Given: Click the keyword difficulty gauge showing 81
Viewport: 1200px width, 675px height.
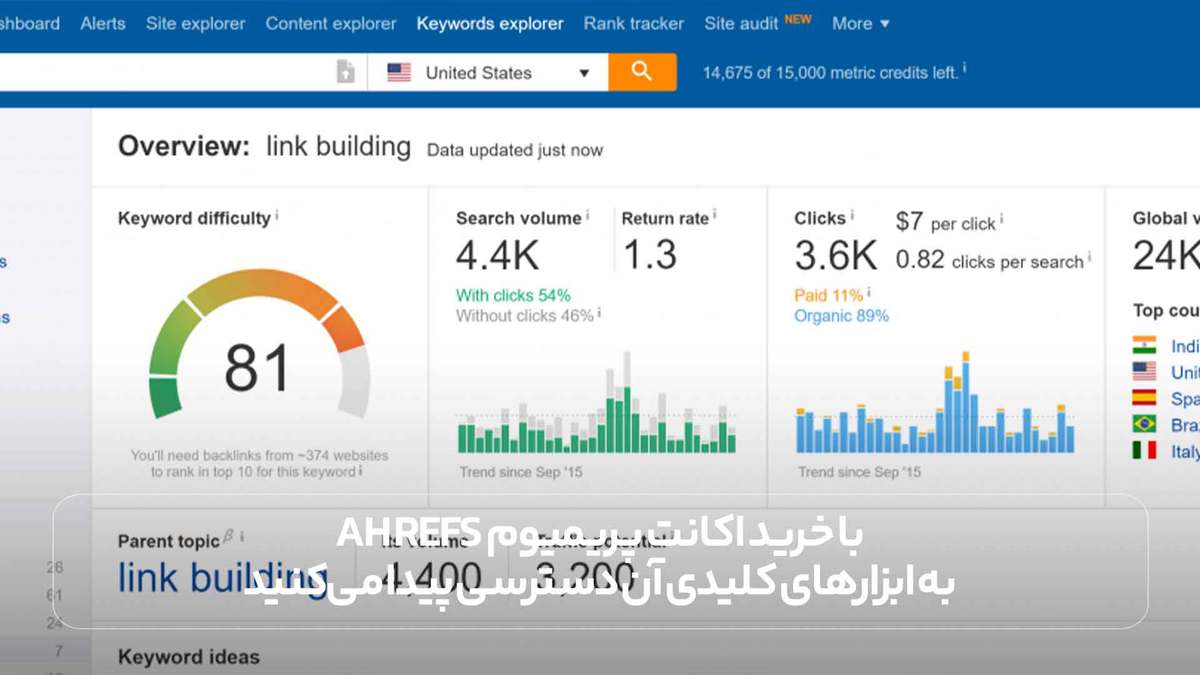Looking at the screenshot, I should [x=259, y=345].
